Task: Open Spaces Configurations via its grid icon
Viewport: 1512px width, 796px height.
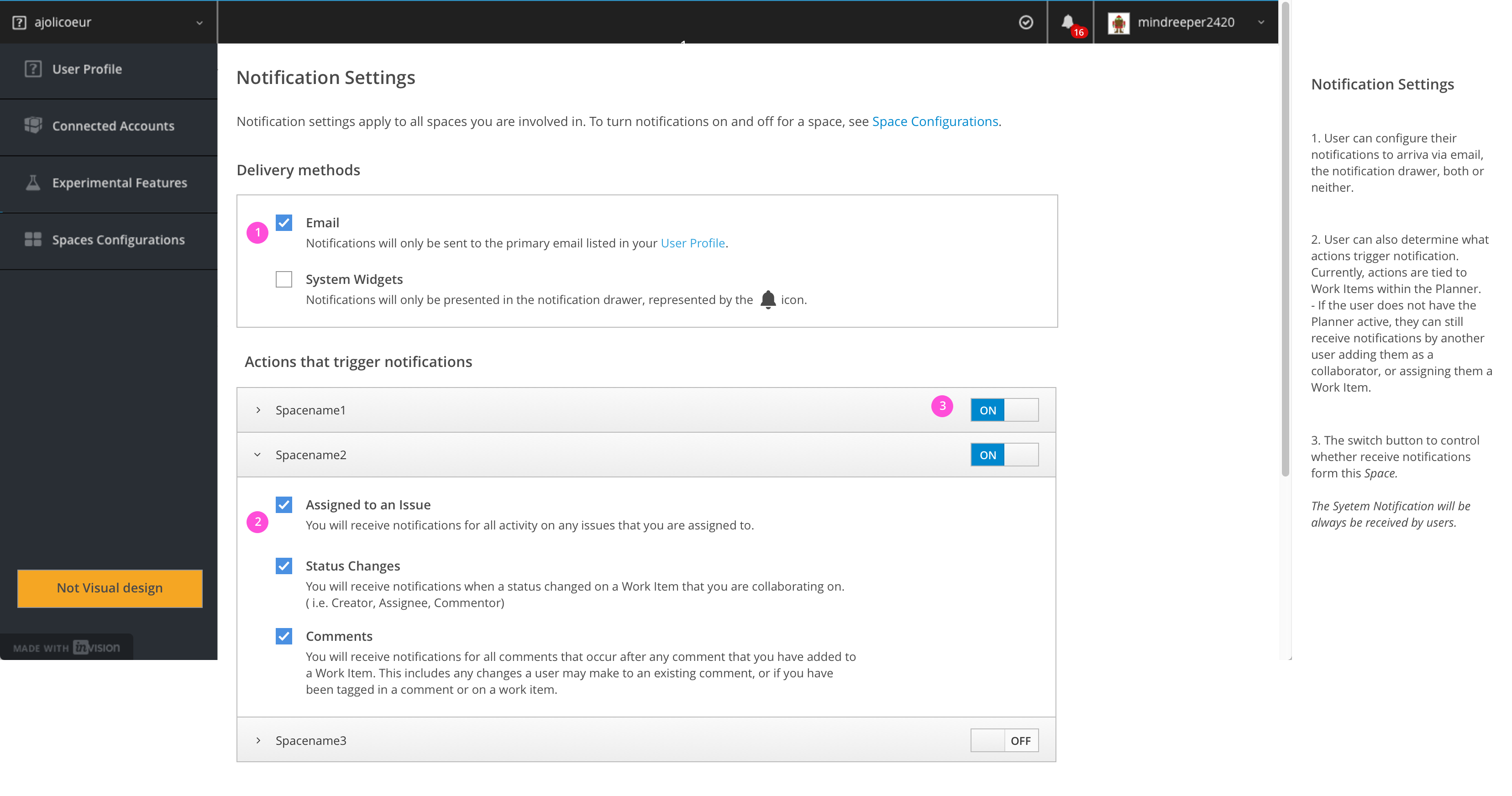Action: click(32, 240)
